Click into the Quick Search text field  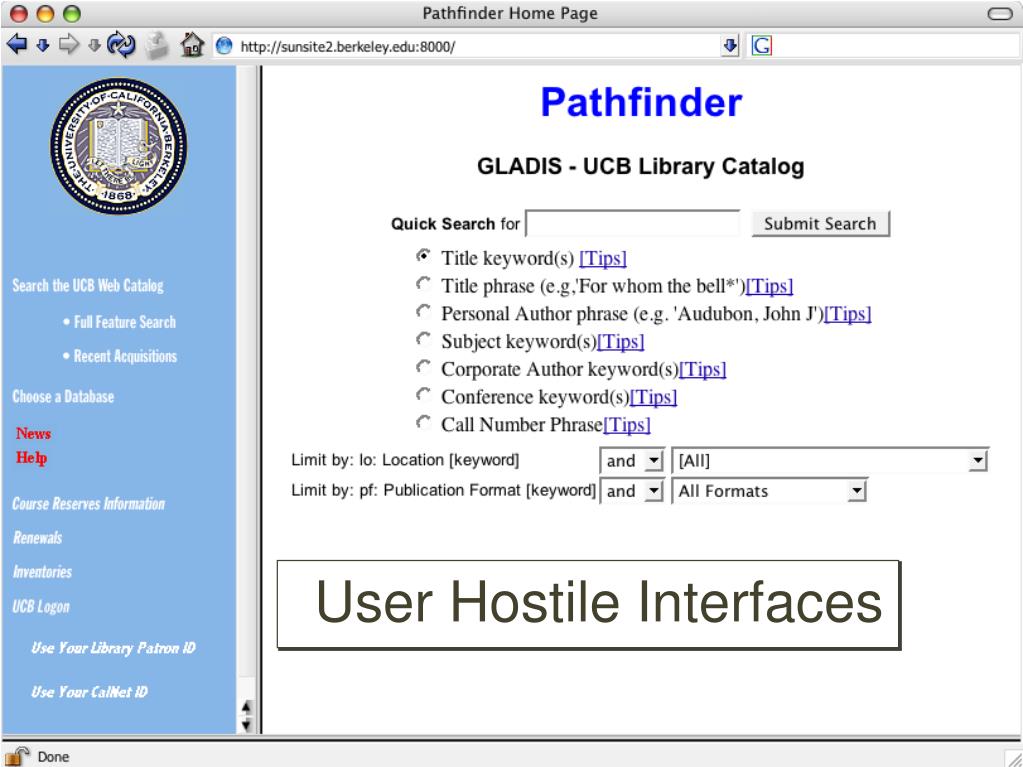(633, 223)
